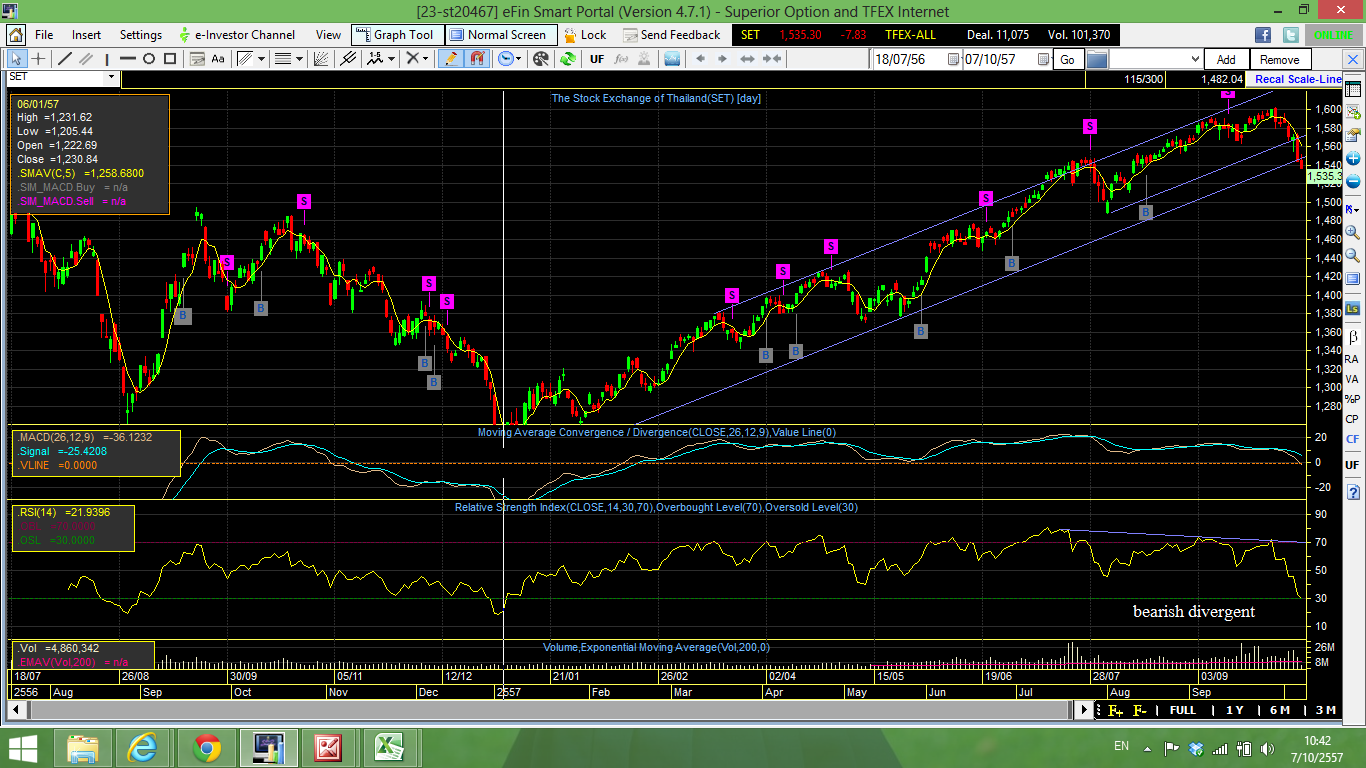
Task: Choose the rectangle drawing tool
Action: click(171, 59)
